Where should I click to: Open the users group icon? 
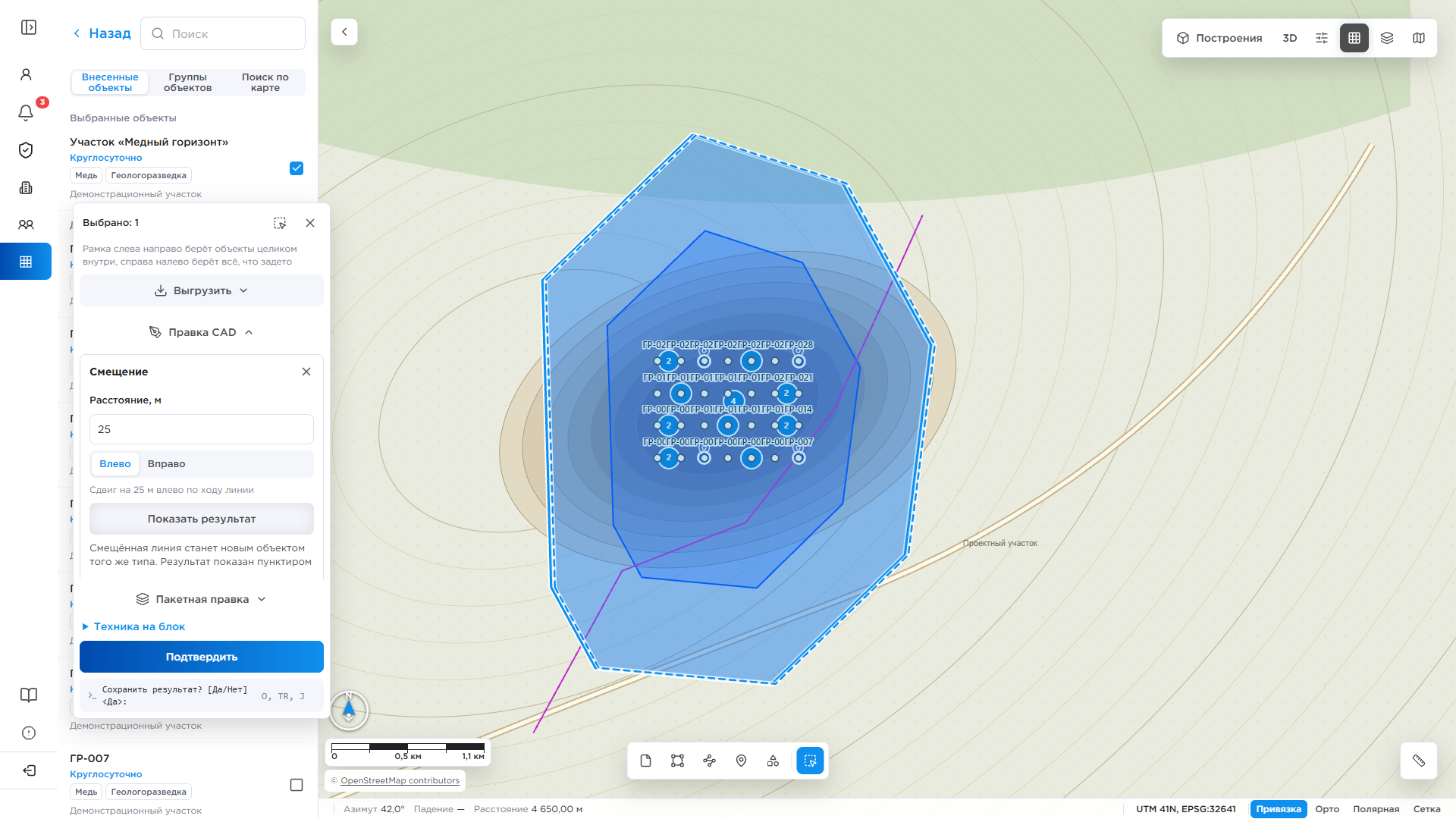pos(26,224)
